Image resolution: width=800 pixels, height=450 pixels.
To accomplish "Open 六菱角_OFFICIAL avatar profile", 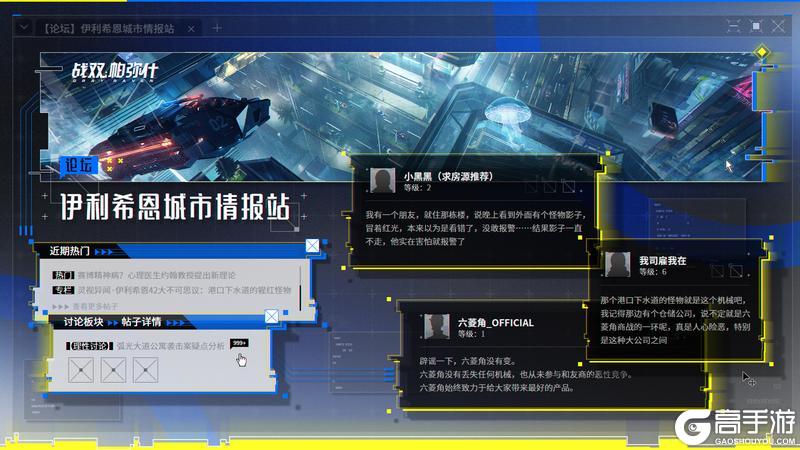I will tap(434, 326).
